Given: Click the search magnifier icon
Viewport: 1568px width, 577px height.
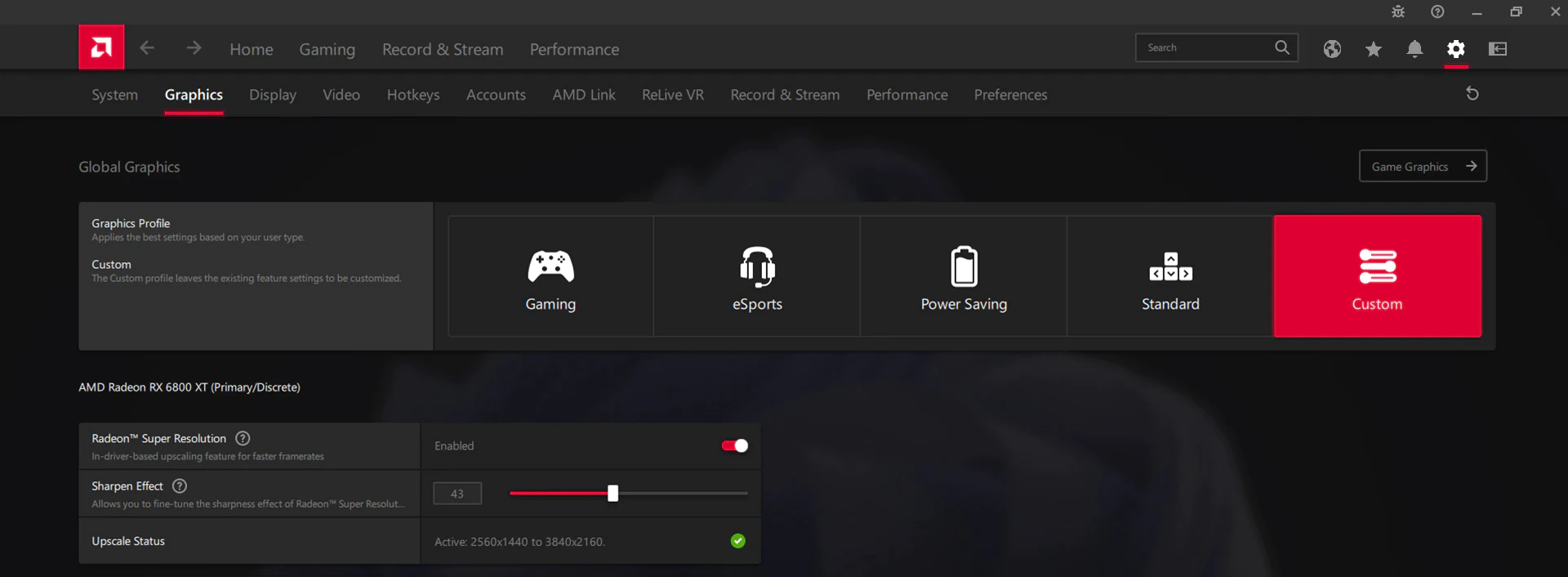Looking at the screenshot, I should (x=1282, y=47).
